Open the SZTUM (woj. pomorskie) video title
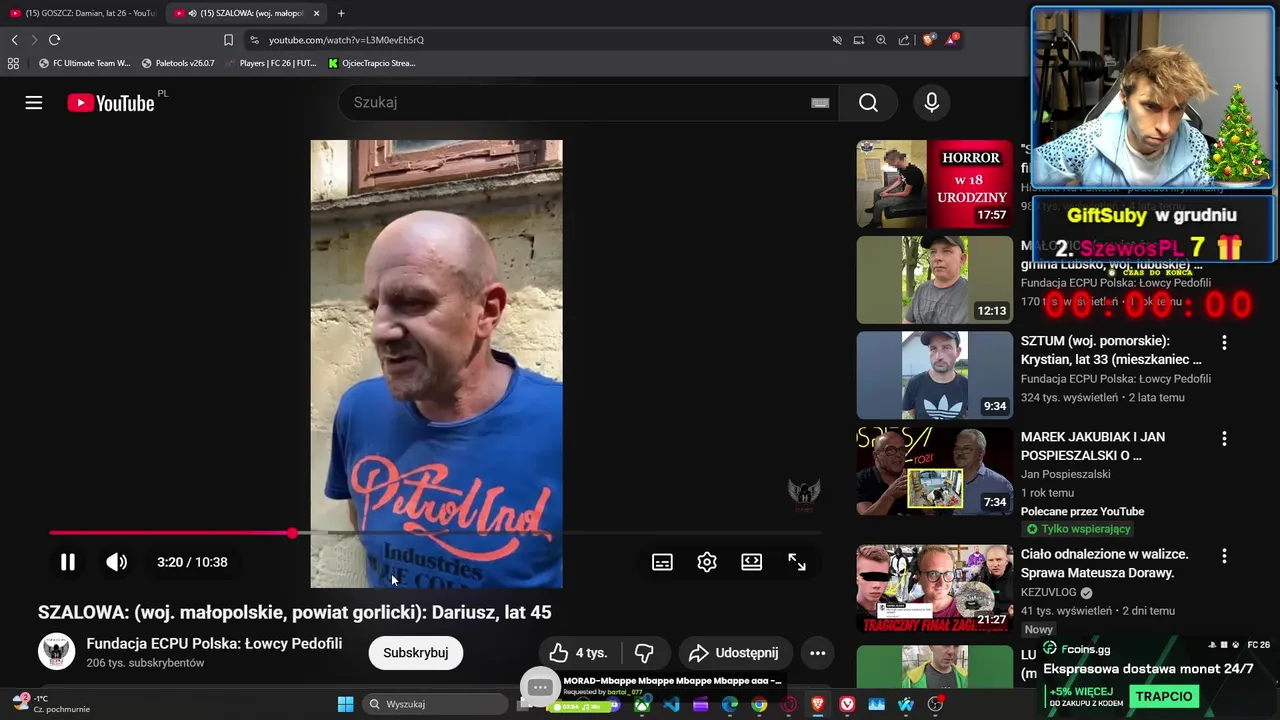Image resolution: width=1280 pixels, height=720 pixels. tap(1111, 350)
